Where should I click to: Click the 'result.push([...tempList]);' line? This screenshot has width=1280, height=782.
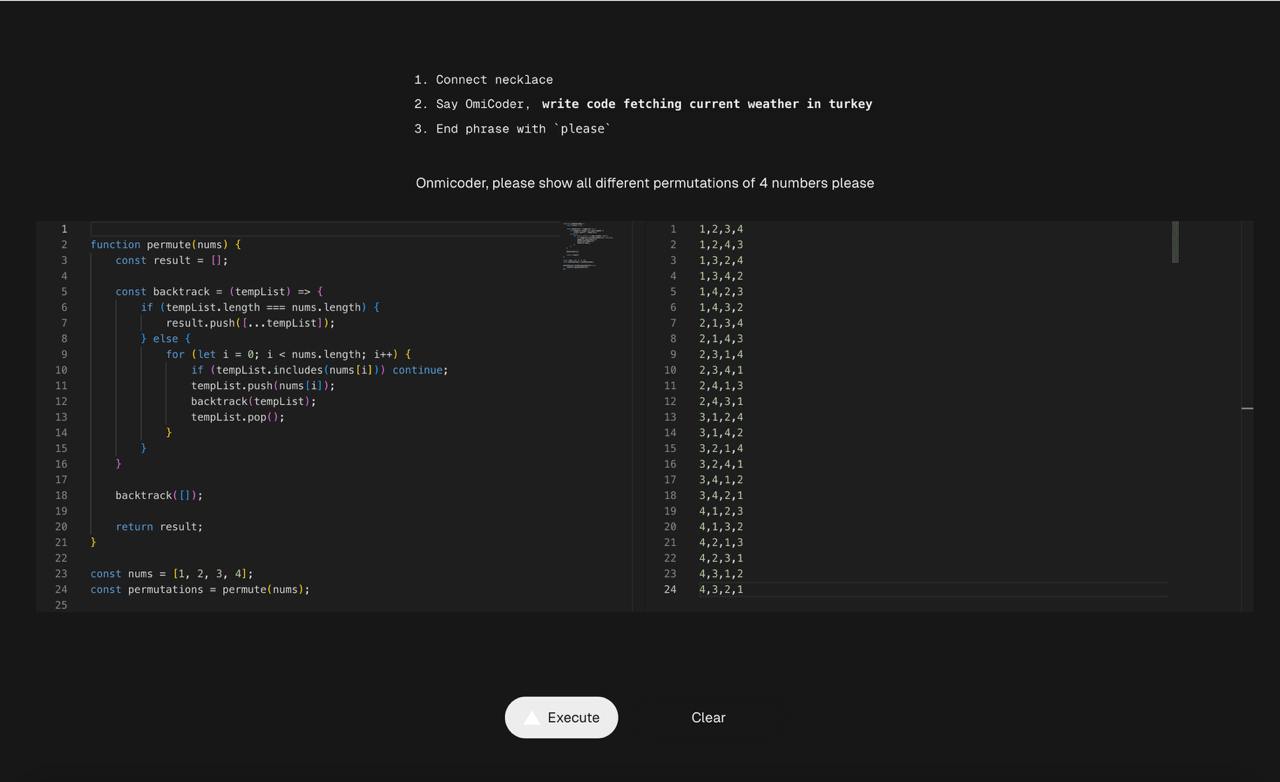click(x=250, y=323)
